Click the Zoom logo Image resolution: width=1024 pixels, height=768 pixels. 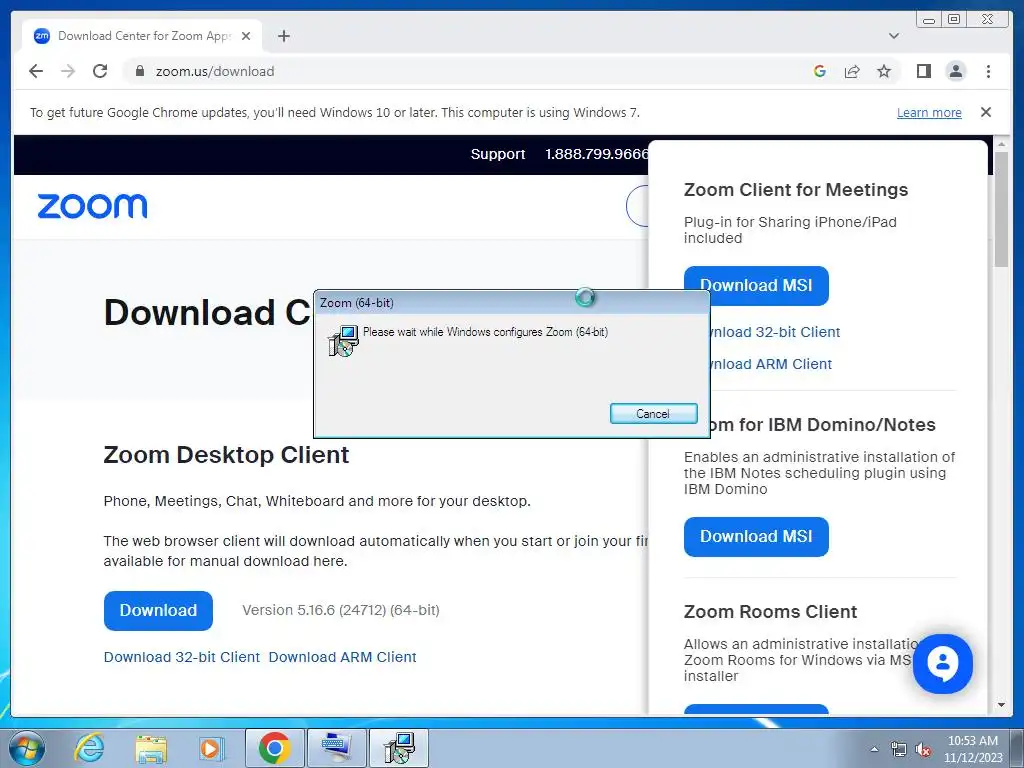pos(92,206)
